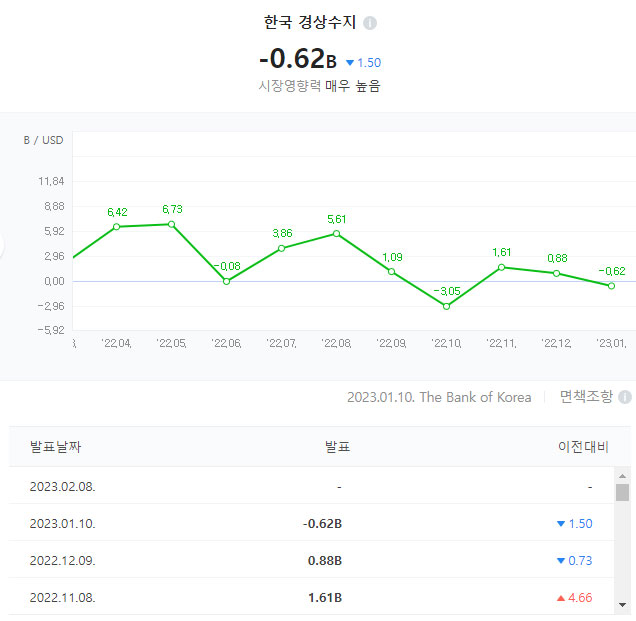Select the 2022.12.09. date cell

pos(62,561)
